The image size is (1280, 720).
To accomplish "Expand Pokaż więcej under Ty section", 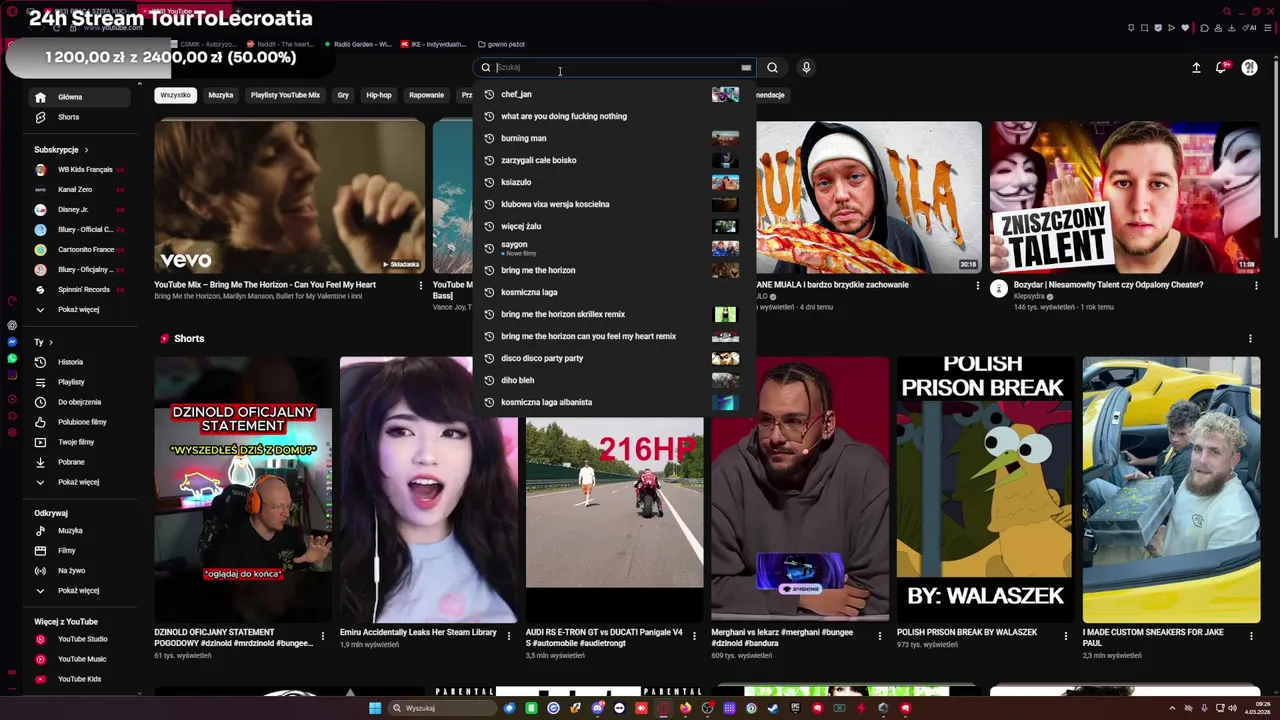I will 79,482.
